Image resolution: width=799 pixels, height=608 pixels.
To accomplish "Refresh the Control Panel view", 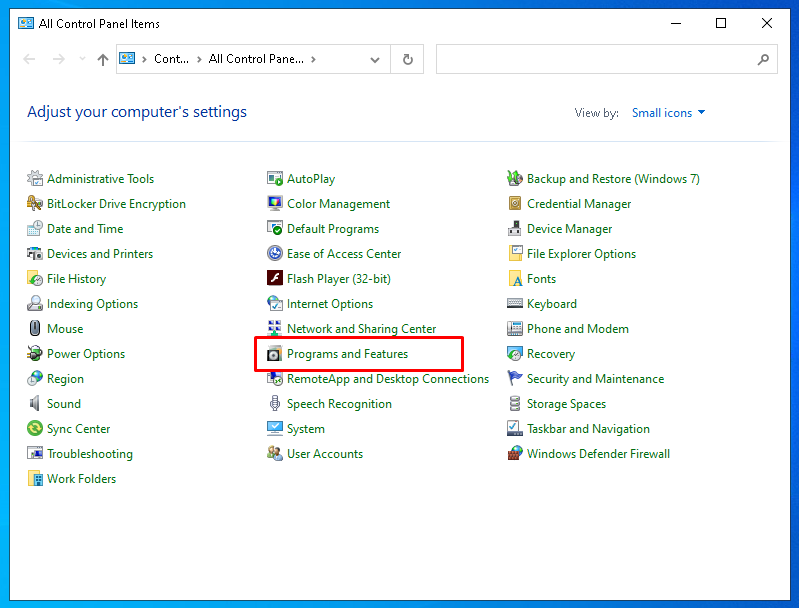I will tap(407, 59).
